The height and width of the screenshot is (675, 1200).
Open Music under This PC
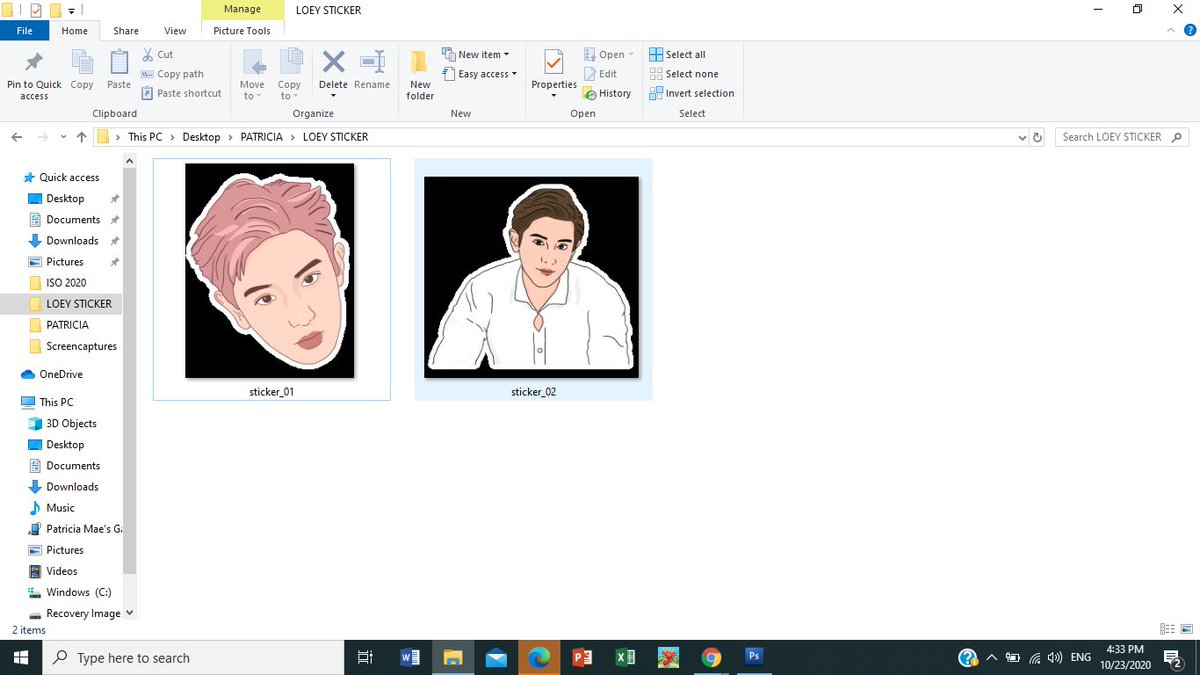click(60, 508)
